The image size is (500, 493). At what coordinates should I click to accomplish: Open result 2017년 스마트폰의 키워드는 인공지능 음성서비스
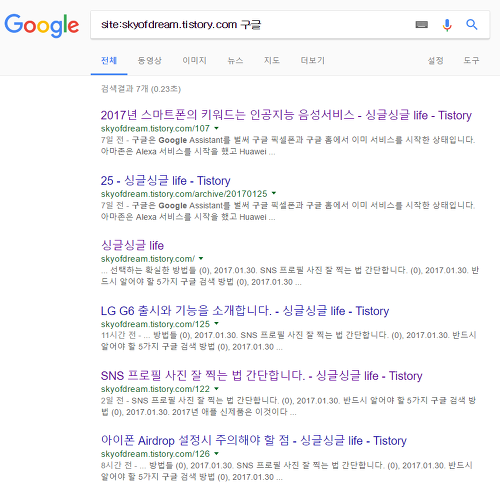(286, 115)
